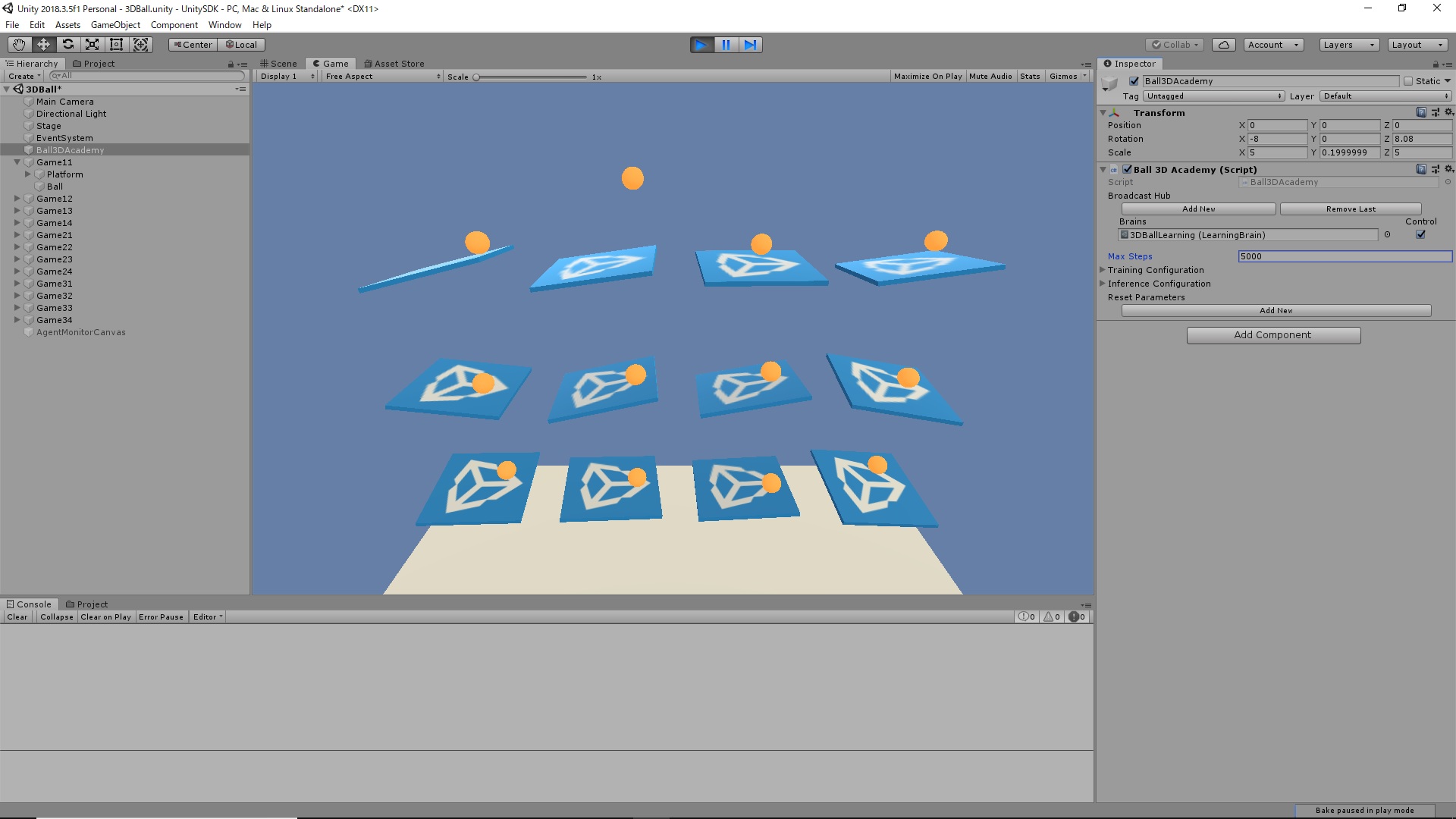Toggle error messages count in Console
The width and height of the screenshot is (1456, 819).
[x=1077, y=617]
